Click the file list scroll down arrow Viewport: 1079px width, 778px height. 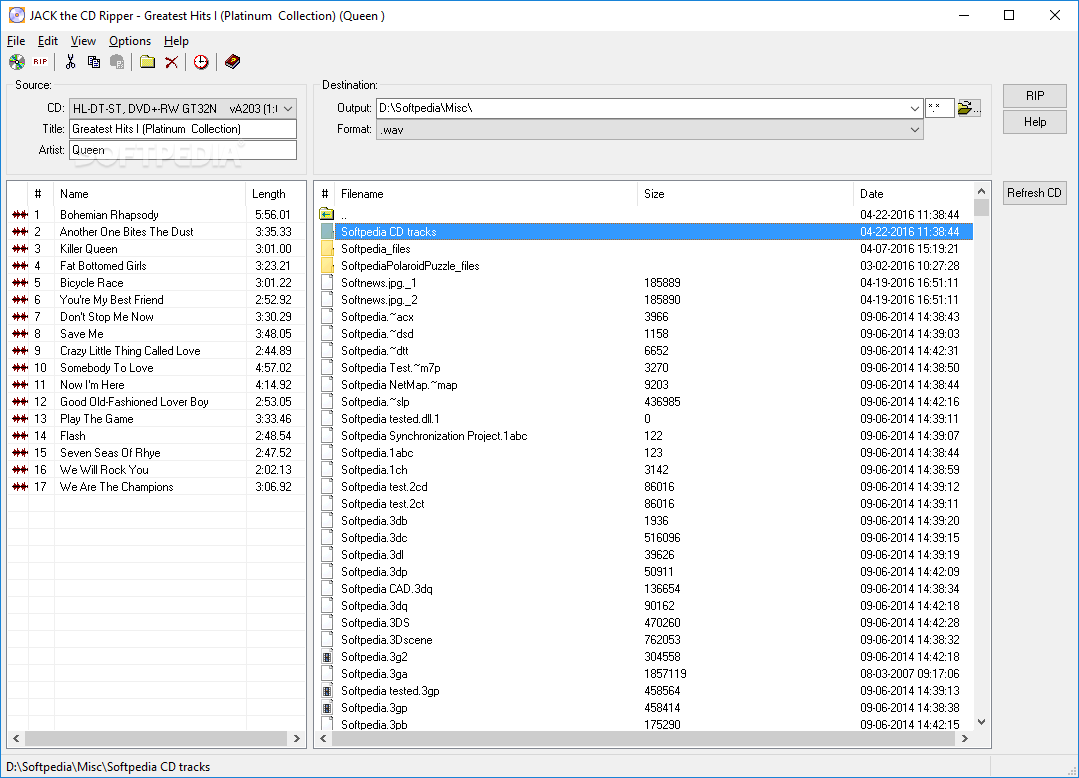tap(981, 722)
